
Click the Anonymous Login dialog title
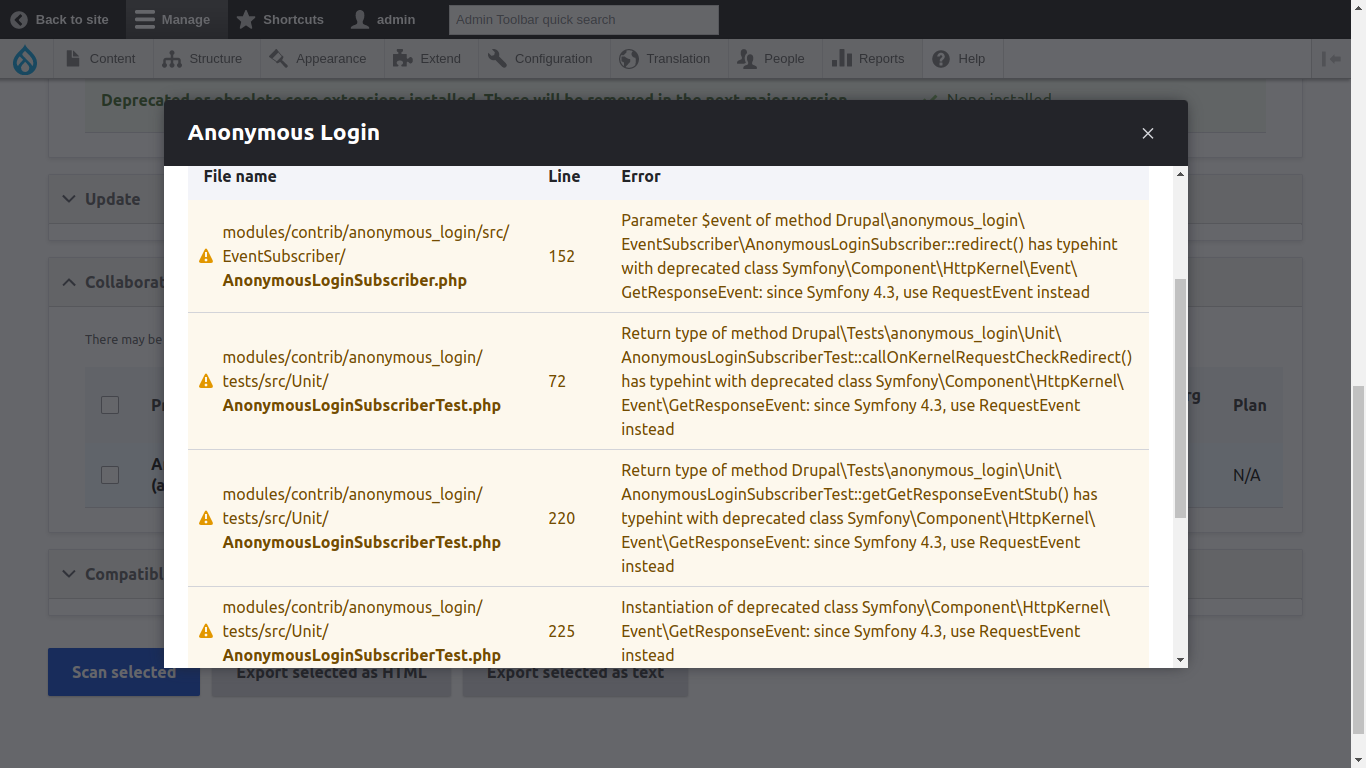pyautogui.click(x=284, y=133)
